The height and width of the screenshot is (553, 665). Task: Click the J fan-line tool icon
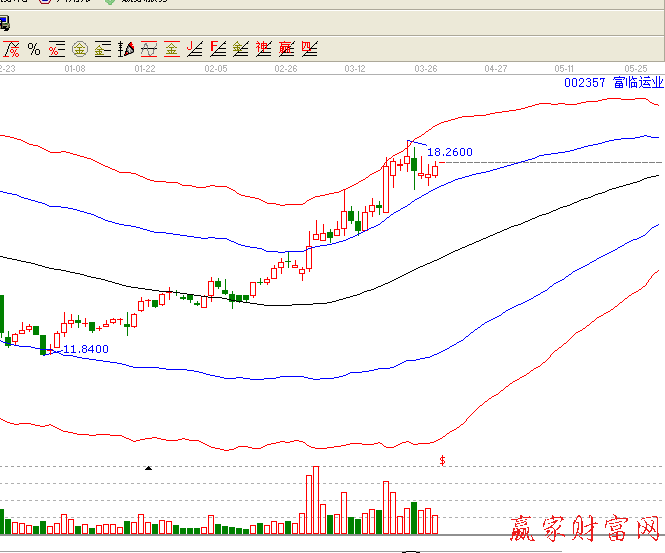[195, 48]
